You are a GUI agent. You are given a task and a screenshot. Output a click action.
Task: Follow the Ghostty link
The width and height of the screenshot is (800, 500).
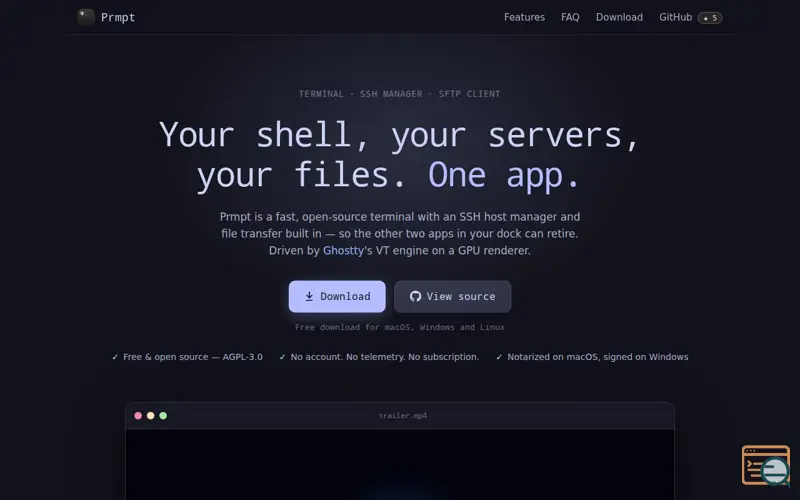(x=343, y=251)
